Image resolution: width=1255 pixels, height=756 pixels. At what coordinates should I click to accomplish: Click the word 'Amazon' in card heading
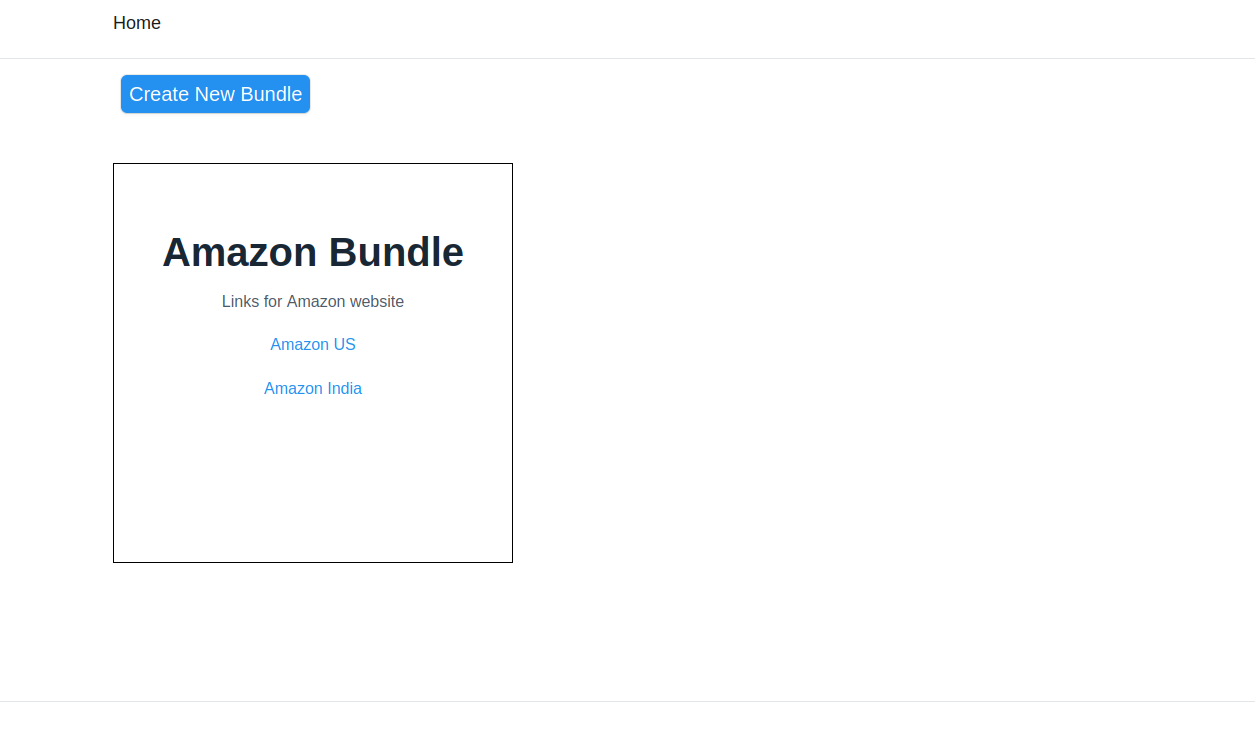pyautogui.click(x=240, y=252)
